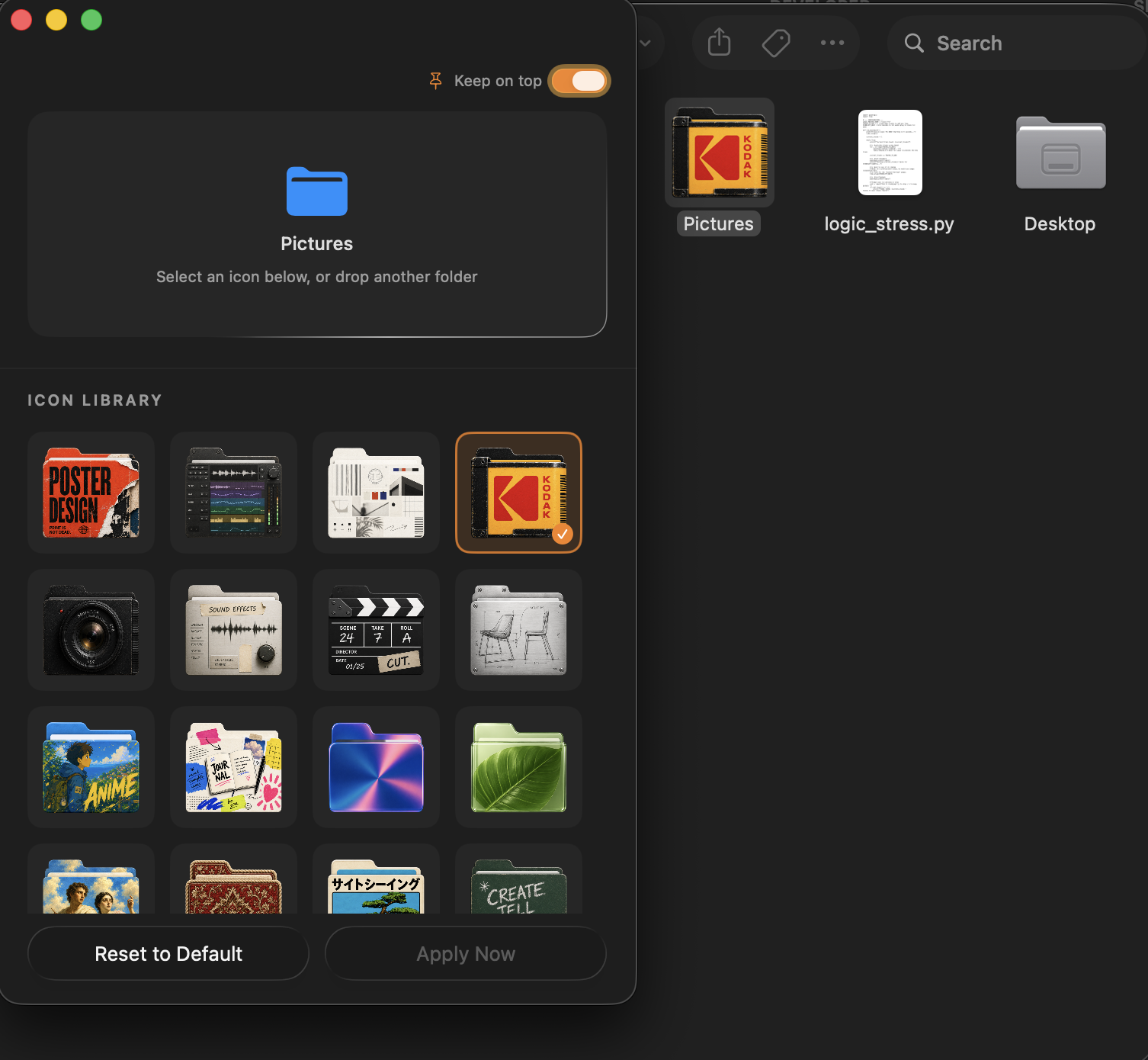Viewport: 1148px width, 1060px height.
Task: Click the Keep on top label
Action: click(498, 81)
